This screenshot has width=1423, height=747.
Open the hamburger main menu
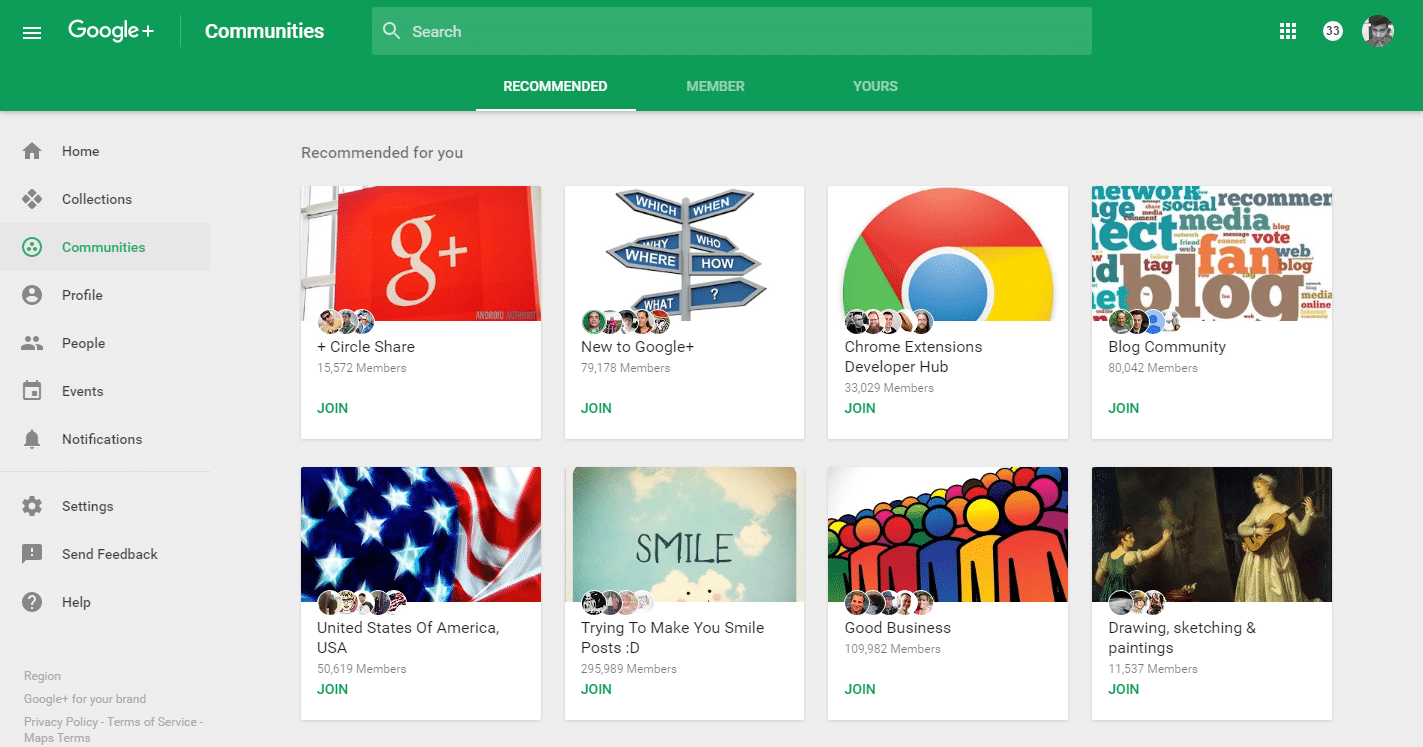tap(32, 32)
